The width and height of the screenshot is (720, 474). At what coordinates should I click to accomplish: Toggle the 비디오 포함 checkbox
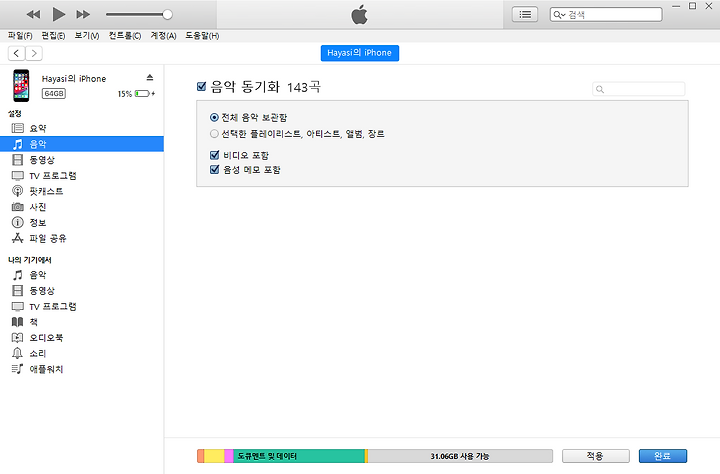(214, 155)
